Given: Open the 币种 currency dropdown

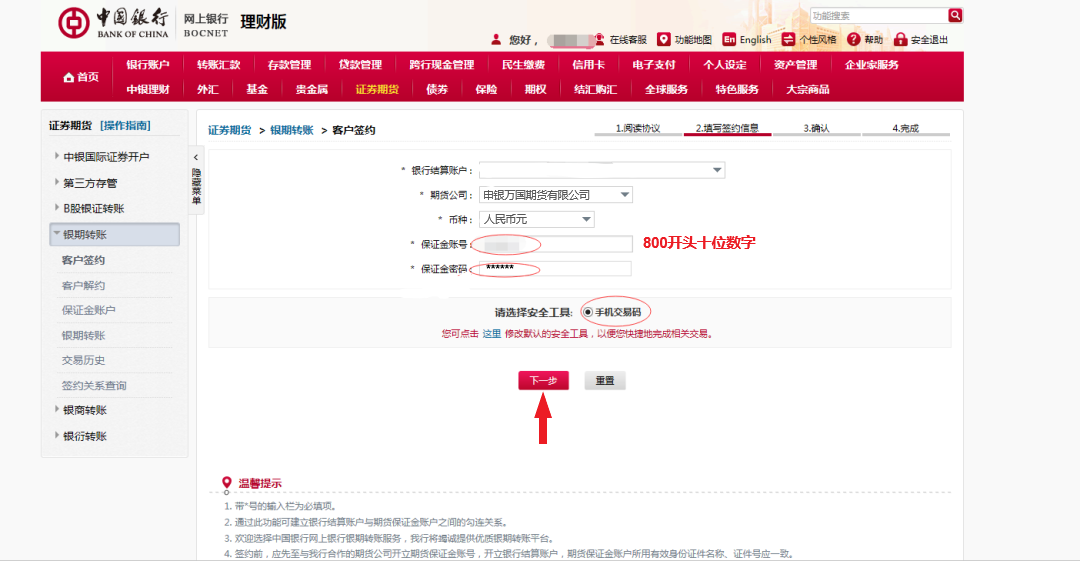Looking at the screenshot, I should [587, 219].
